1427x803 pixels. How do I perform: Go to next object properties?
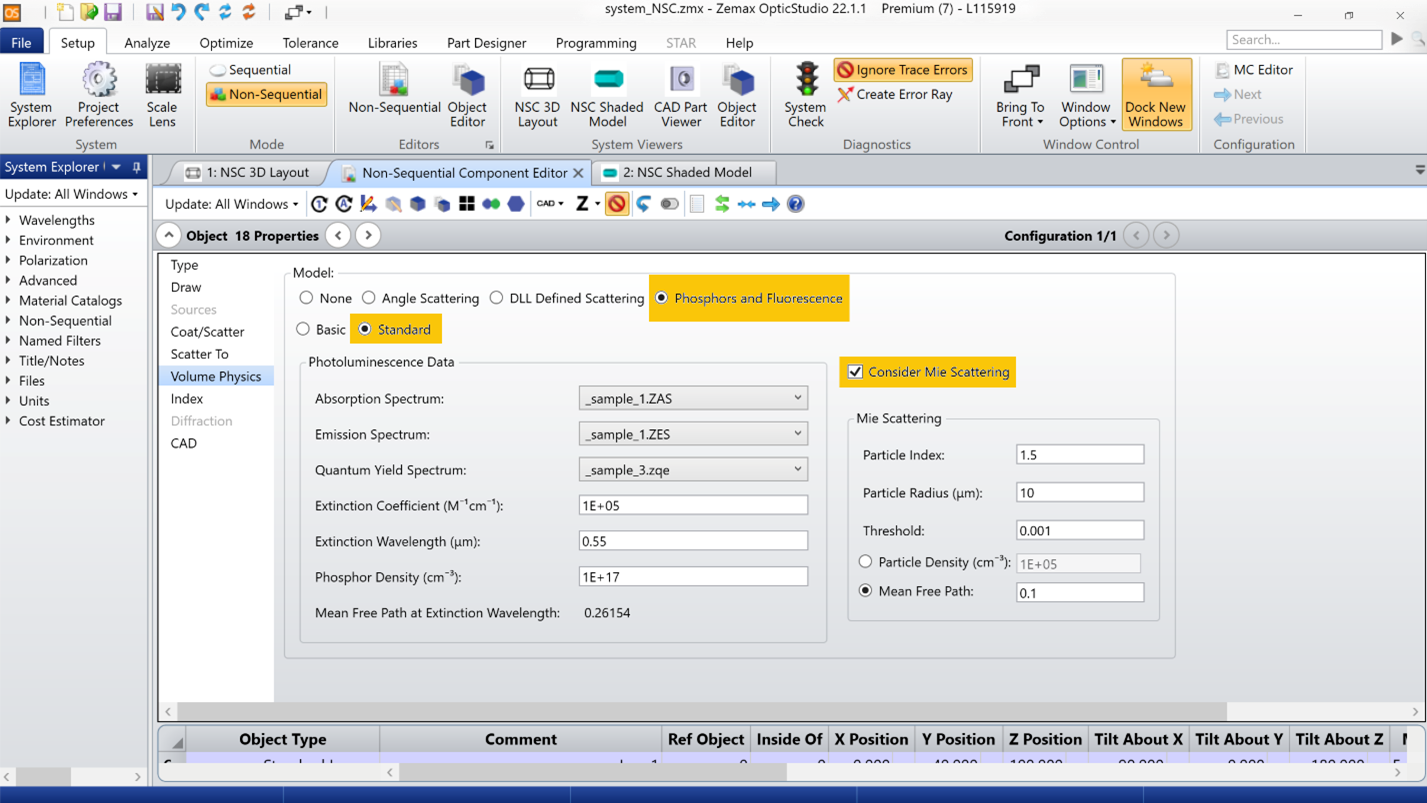point(368,236)
